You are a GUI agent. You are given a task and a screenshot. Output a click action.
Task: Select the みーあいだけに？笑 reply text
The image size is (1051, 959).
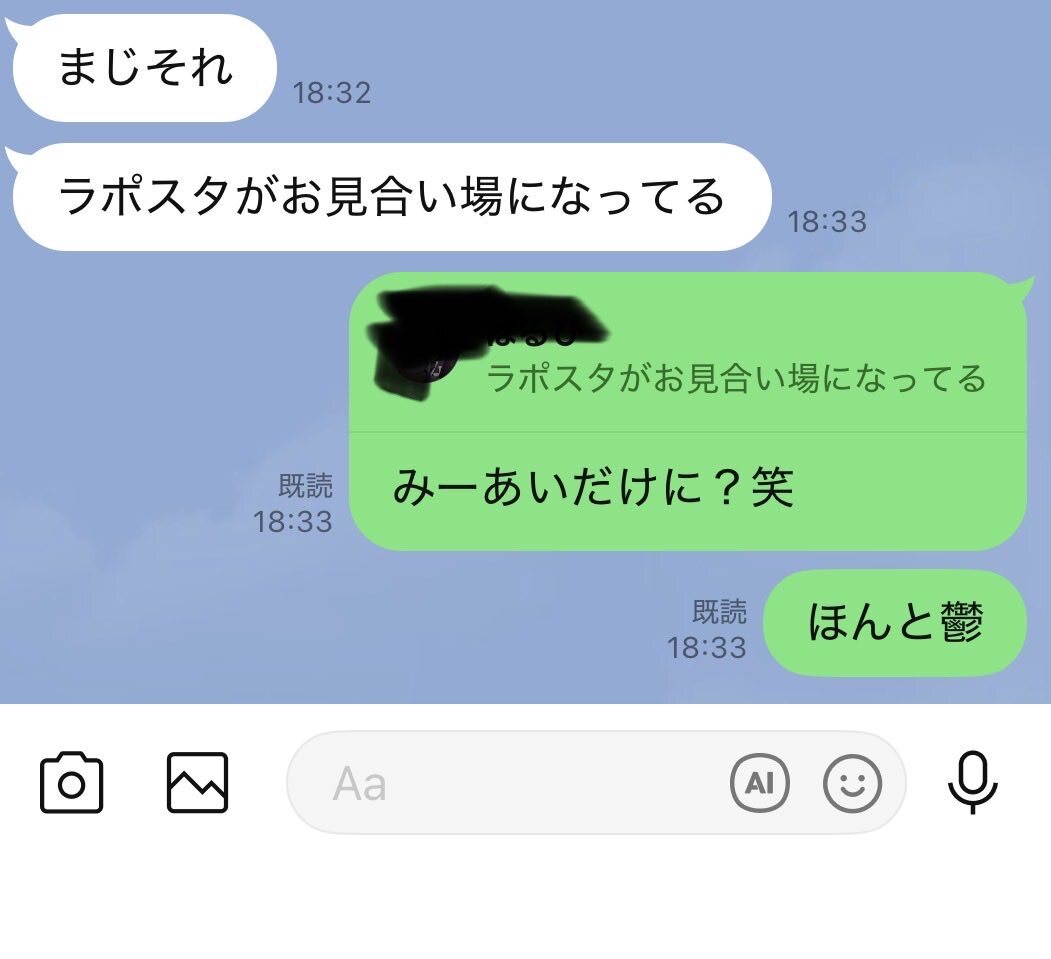[593, 487]
